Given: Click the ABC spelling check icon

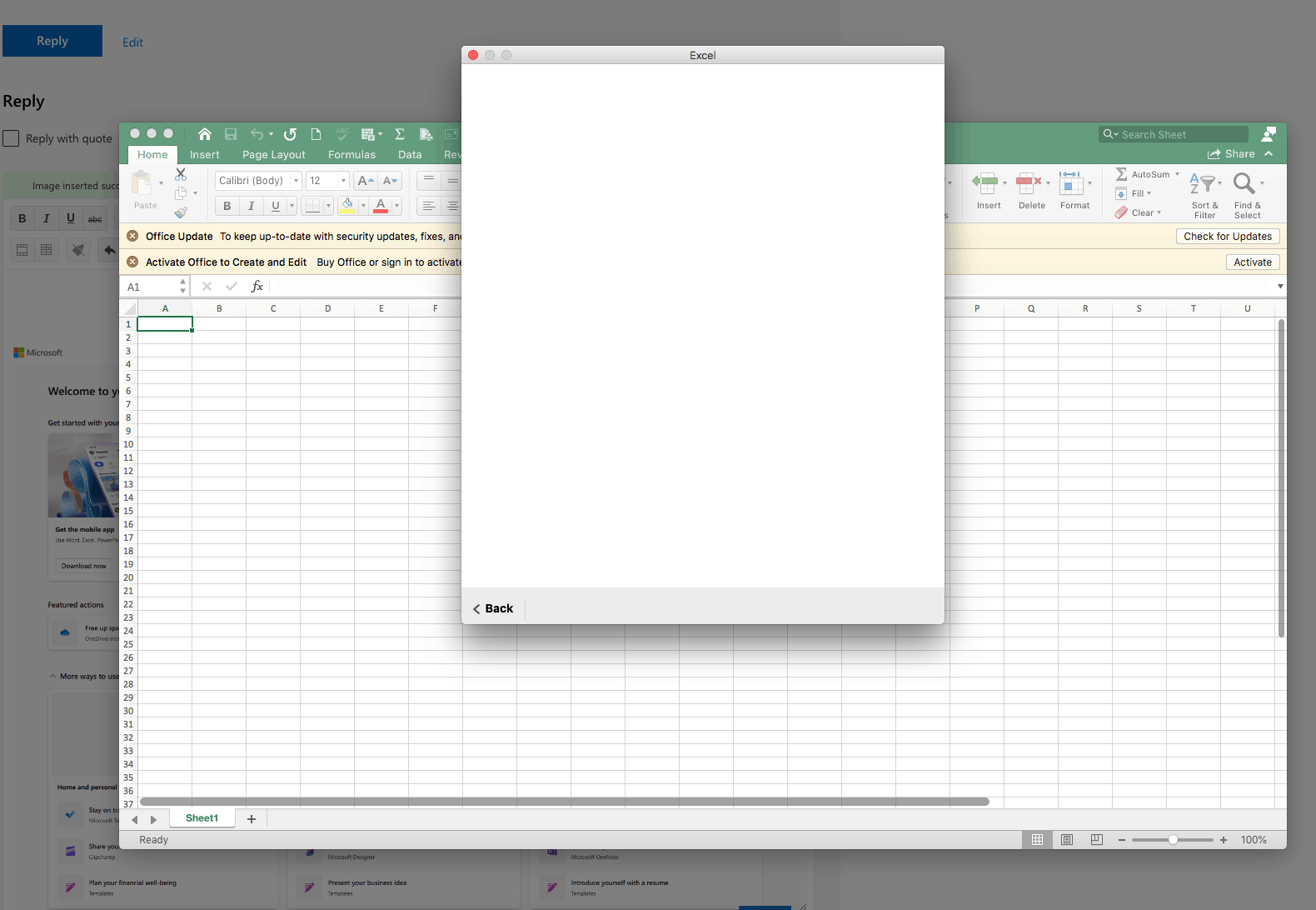Looking at the screenshot, I should coord(341,134).
